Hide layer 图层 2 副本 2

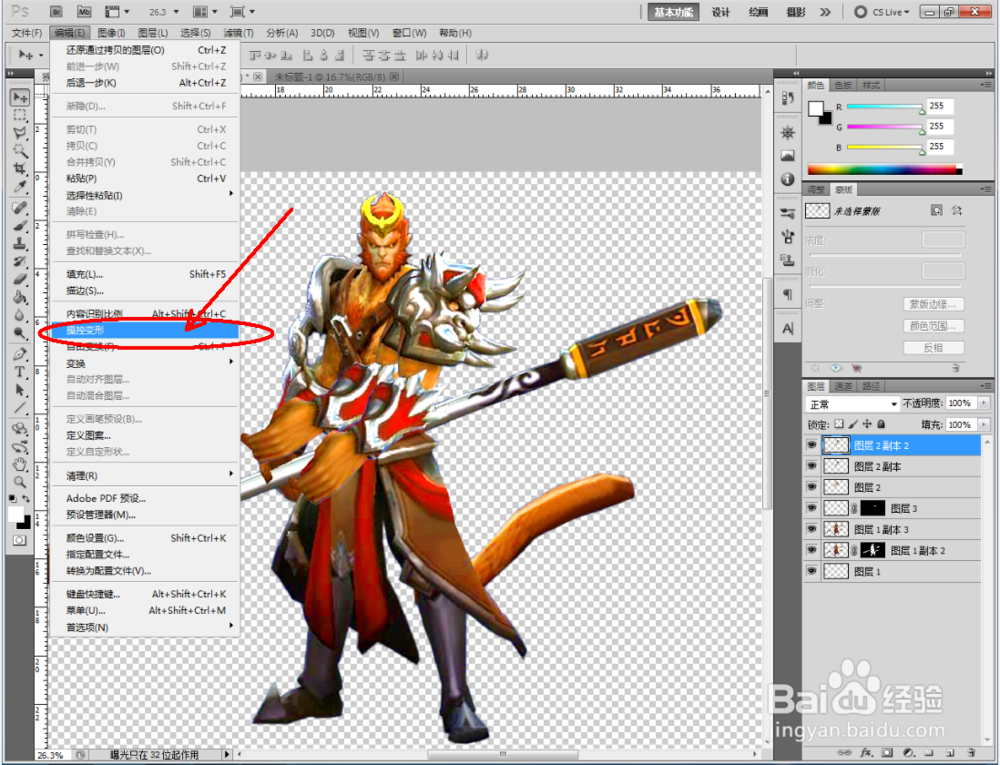pos(811,445)
